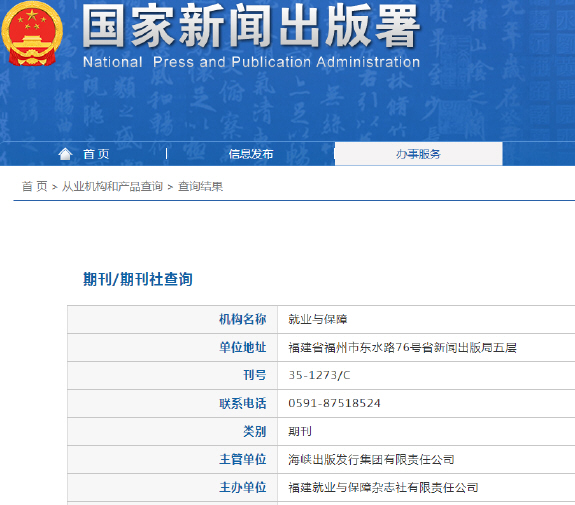Click the 就业与保障 institution name value
Image resolution: width=575 pixels, height=505 pixels.
[318, 319]
